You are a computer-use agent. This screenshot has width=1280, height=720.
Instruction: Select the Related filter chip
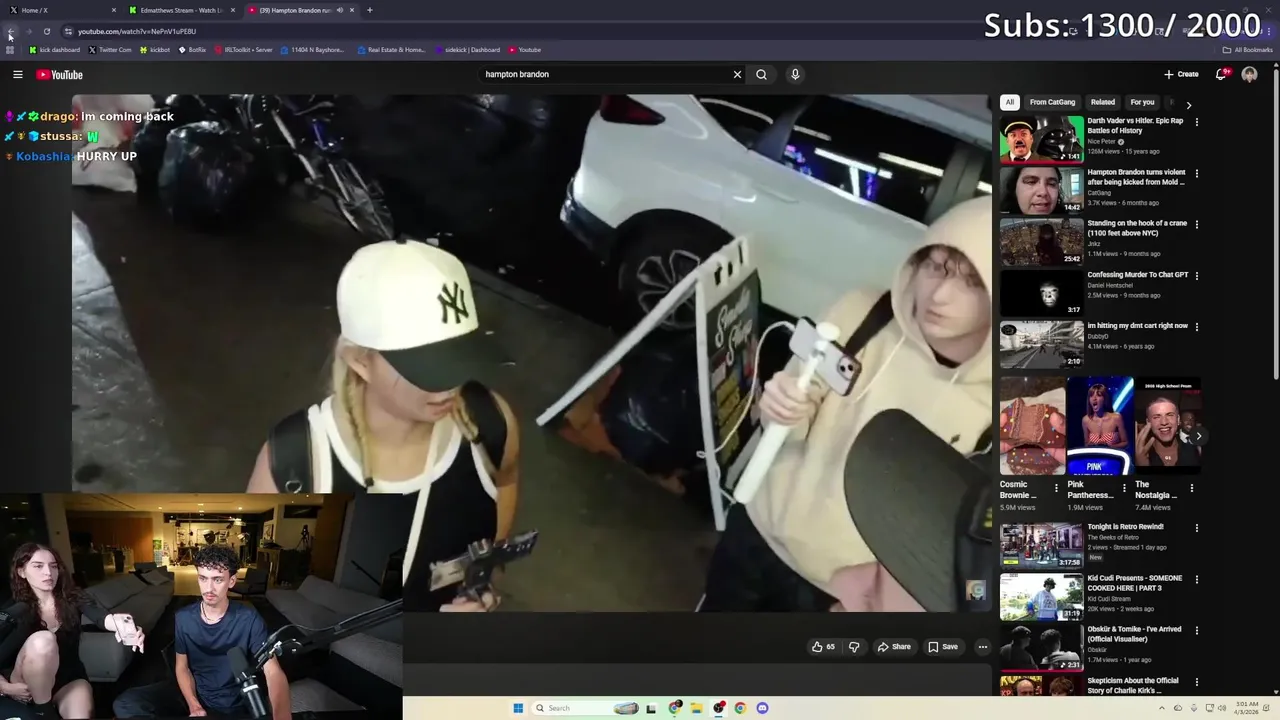(x=1103, y=102)
